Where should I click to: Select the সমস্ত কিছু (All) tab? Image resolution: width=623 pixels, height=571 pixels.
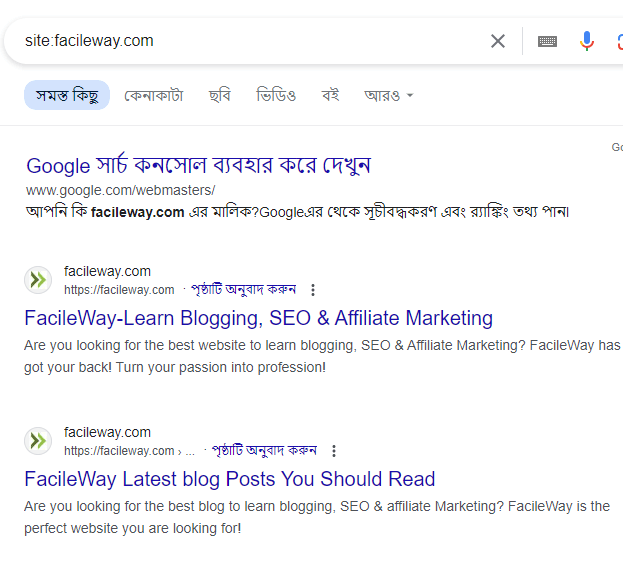click(x=67, y=95)
